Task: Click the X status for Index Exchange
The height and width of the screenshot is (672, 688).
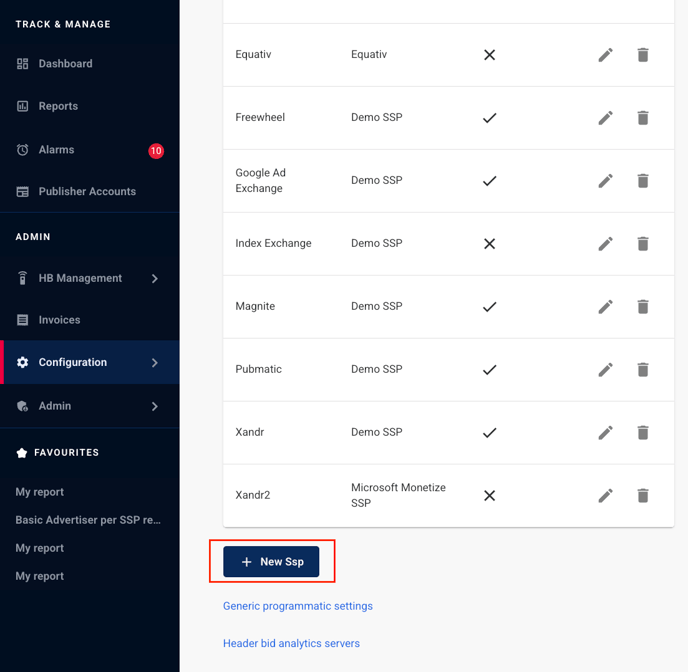Action: (x=489, y=243)
